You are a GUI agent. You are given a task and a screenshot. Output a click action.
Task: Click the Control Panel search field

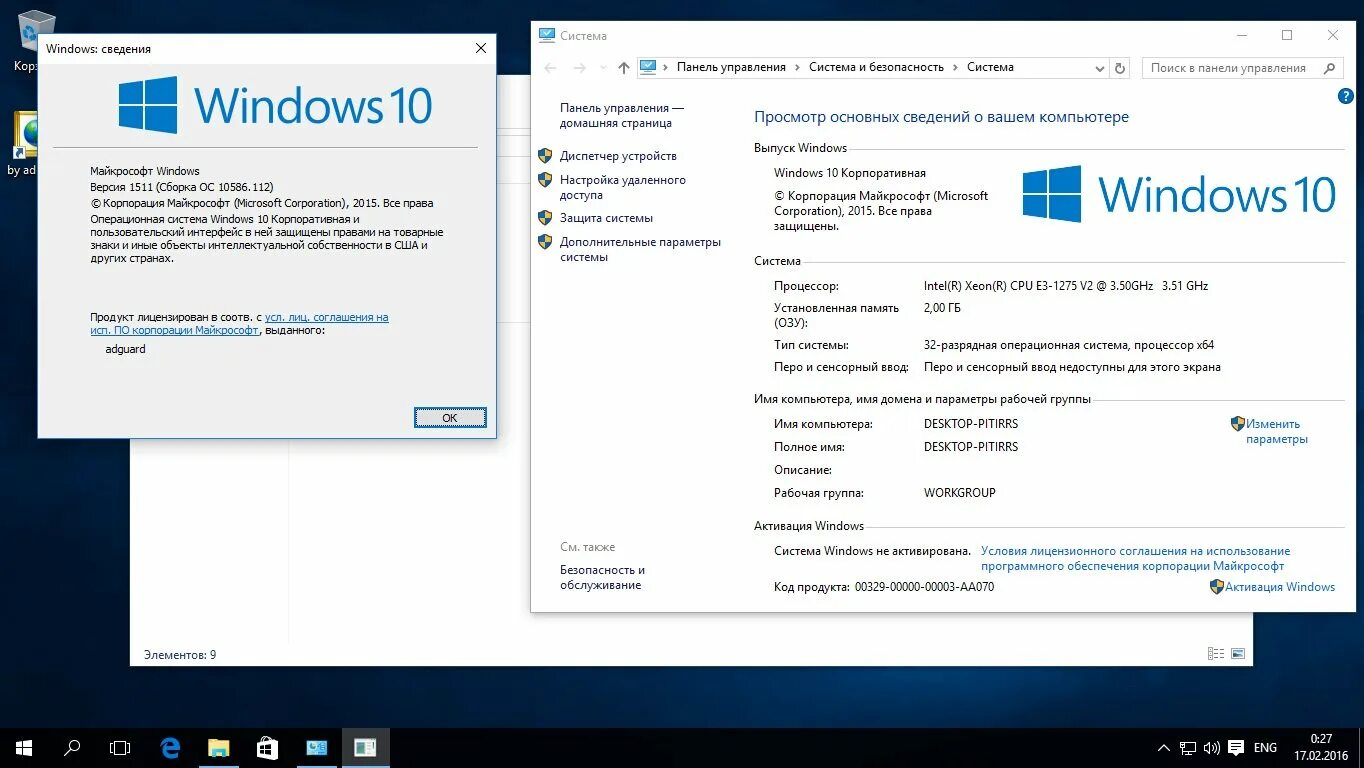[x=1242, y=68]
